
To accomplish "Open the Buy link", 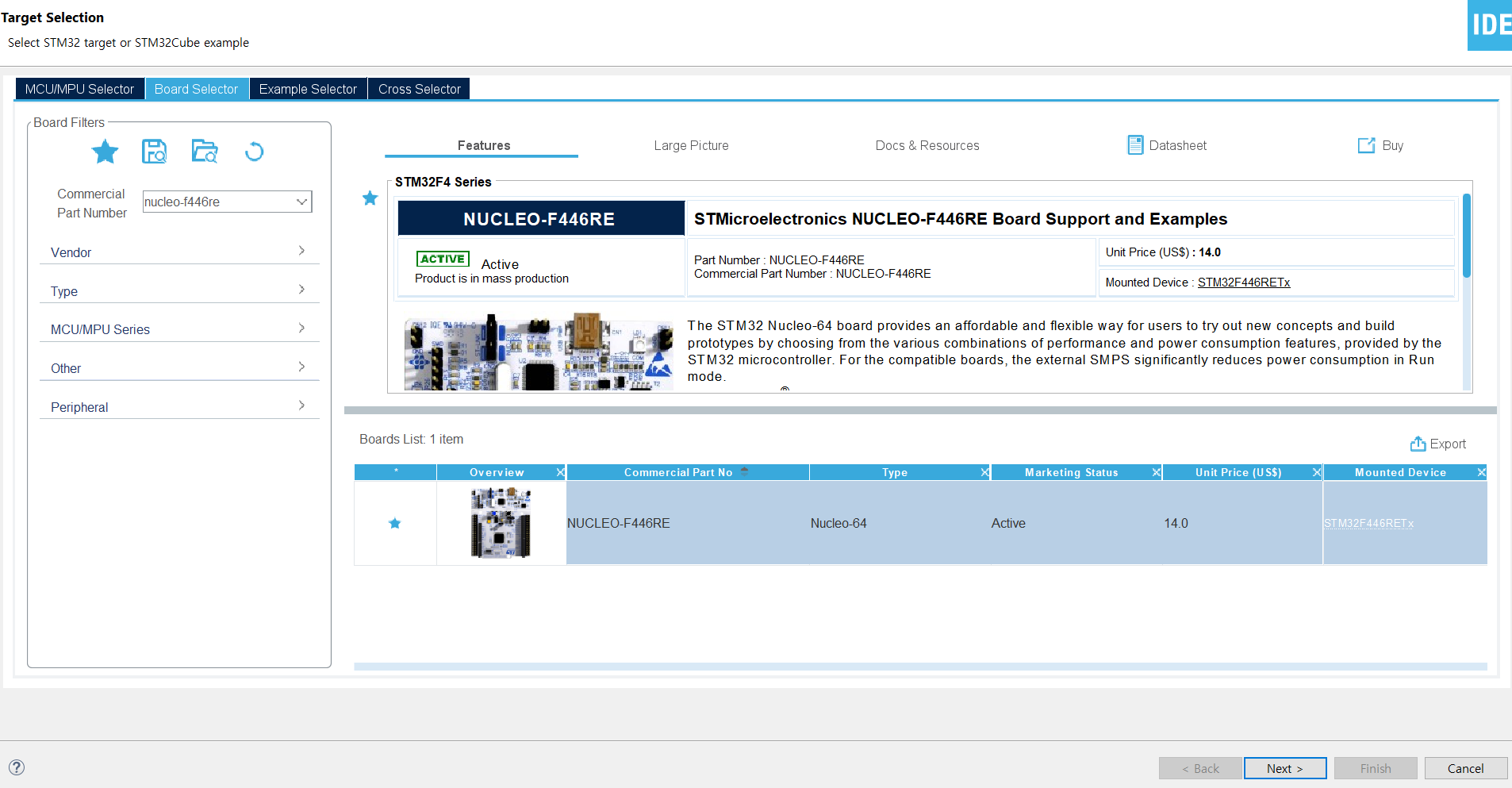I will pos(1380,145).
